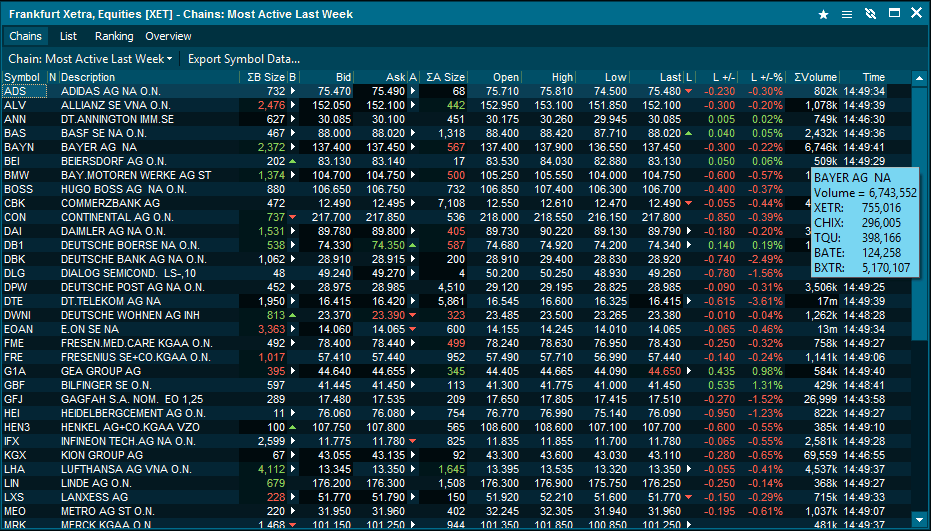Viewport: 931px width, 531px height.
Task: Click DTE last price 16.415
Action: 664,301
